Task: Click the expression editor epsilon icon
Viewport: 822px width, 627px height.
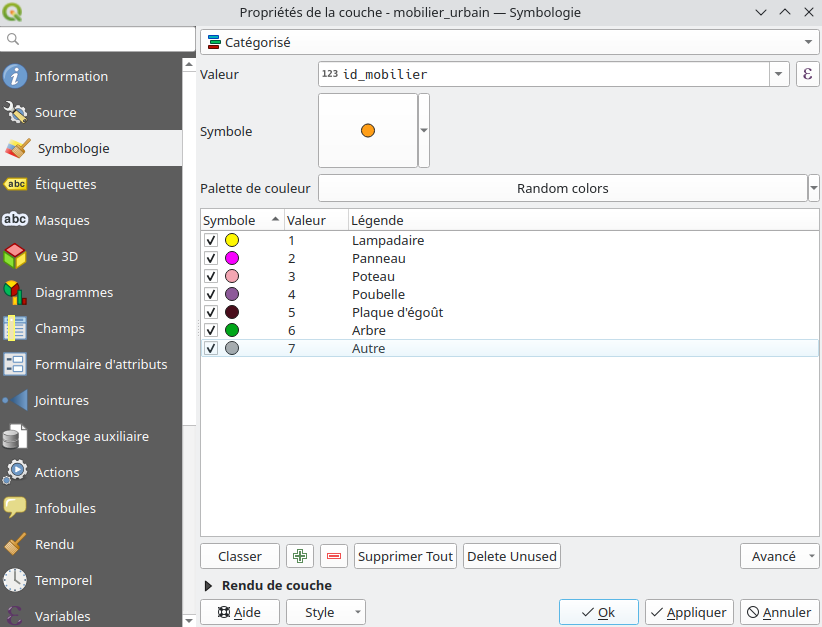Action: click(807, 74)
